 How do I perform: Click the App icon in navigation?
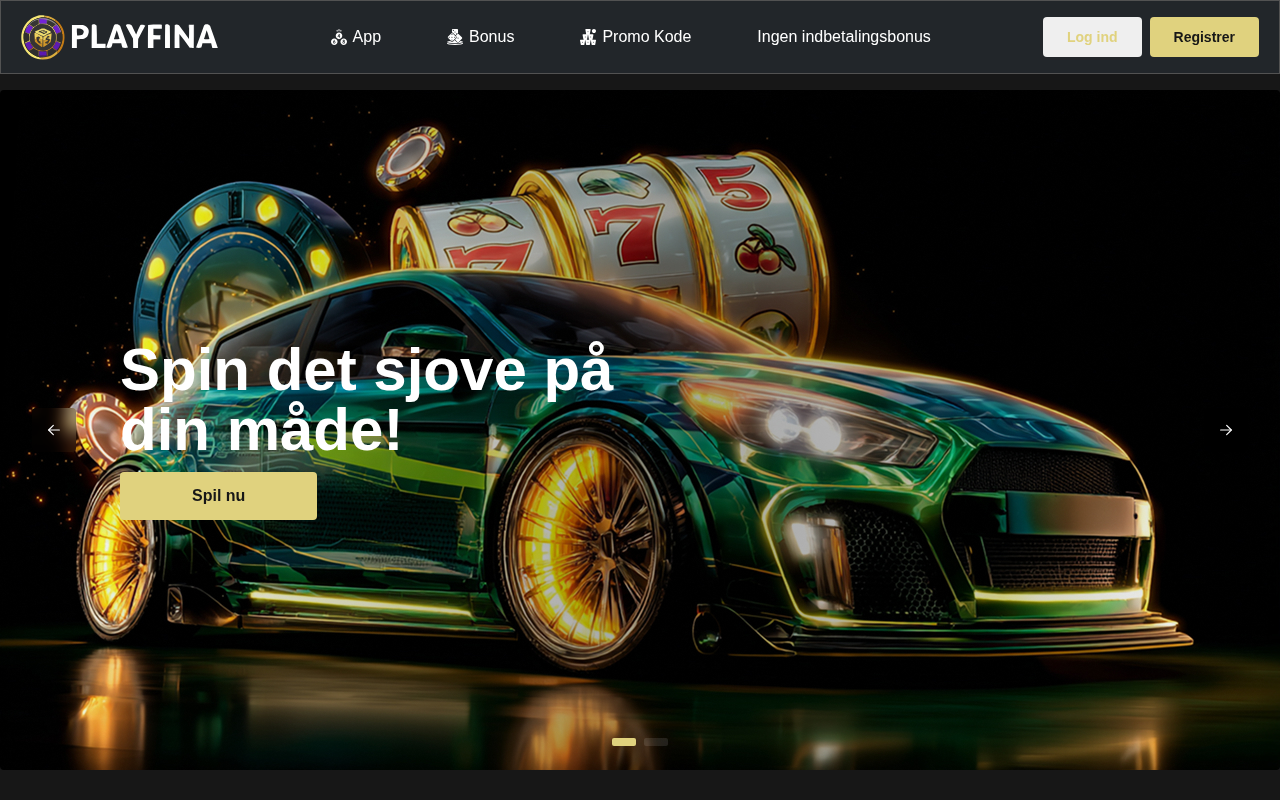339,37
